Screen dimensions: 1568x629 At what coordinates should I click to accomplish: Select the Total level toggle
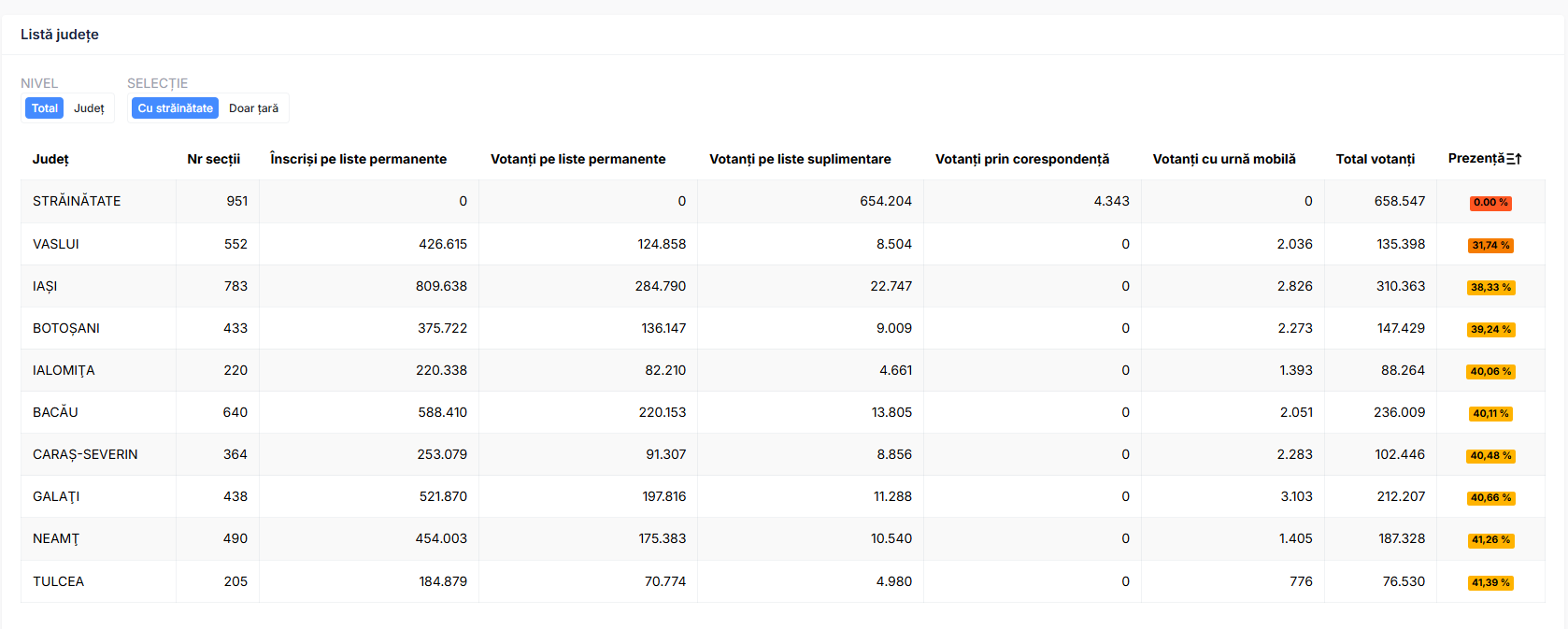pyautogui.click(x=44, y=108)
